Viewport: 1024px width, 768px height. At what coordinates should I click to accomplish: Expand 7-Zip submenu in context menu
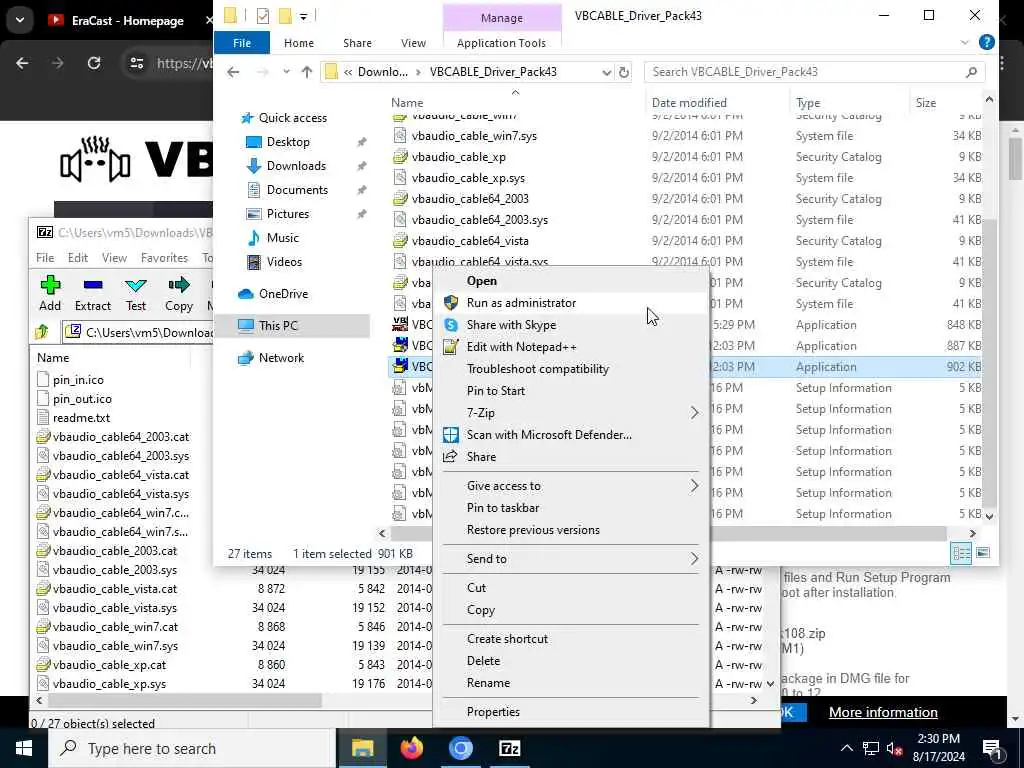(694, 413)
